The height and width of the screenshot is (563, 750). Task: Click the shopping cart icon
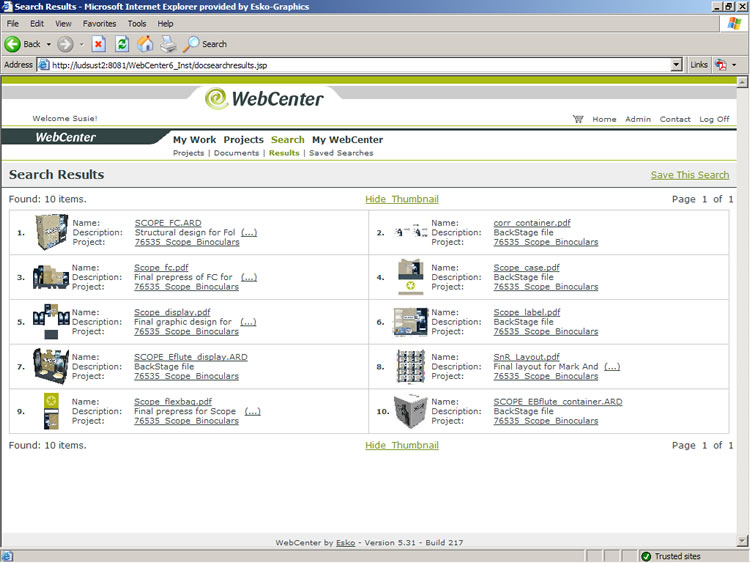point(577,119)
